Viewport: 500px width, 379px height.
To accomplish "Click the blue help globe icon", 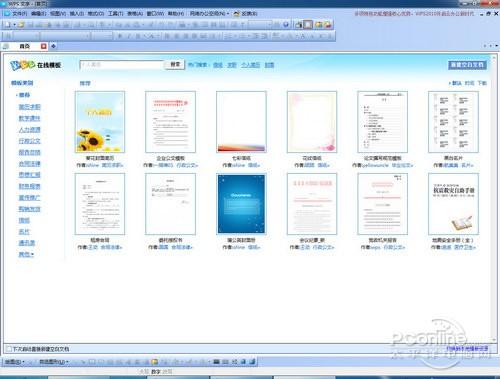I will tap(286, 24).
